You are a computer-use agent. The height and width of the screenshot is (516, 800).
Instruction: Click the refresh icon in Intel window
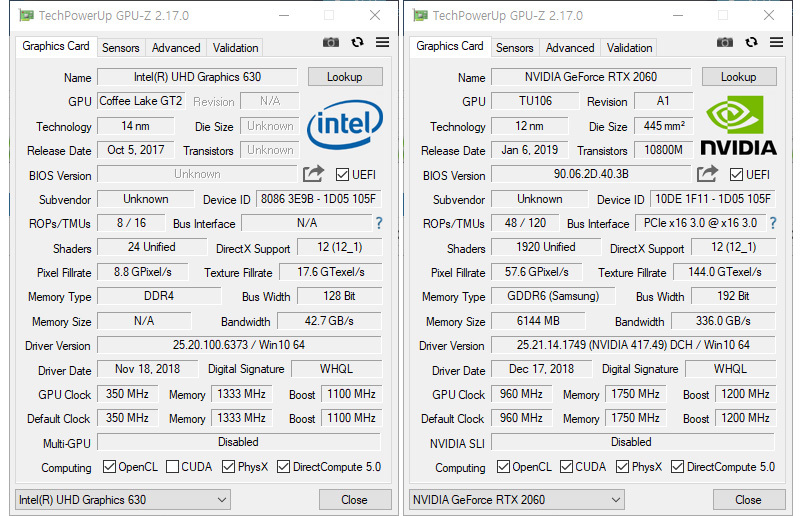click(x=357, y=42)
